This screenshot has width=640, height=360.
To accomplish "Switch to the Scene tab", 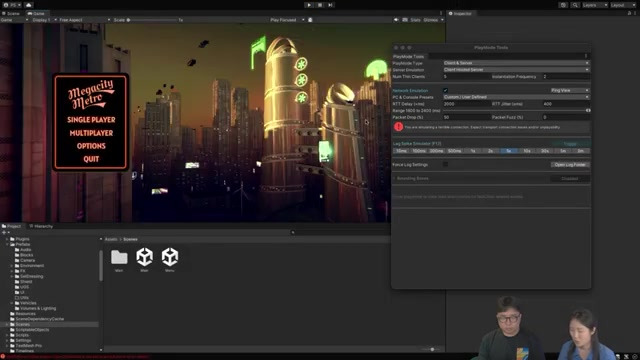I will tap(11, 13).
